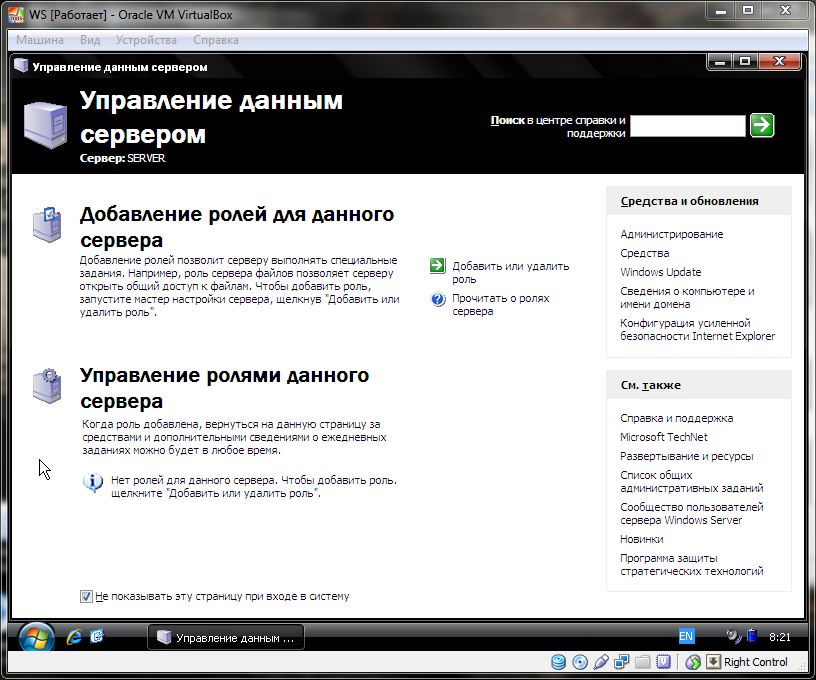
Task: Click the help center search input field
Action: coord(687,126)
